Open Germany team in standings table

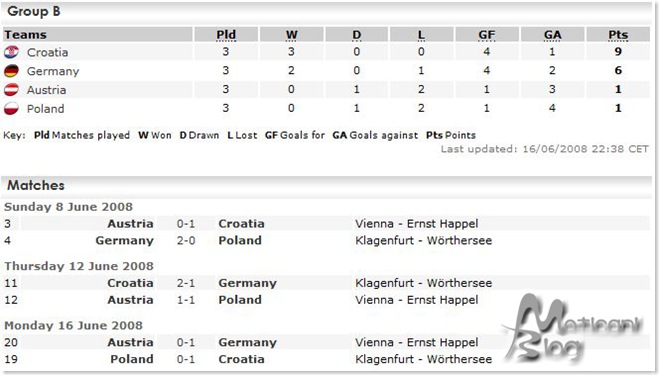tap(53, 71)
